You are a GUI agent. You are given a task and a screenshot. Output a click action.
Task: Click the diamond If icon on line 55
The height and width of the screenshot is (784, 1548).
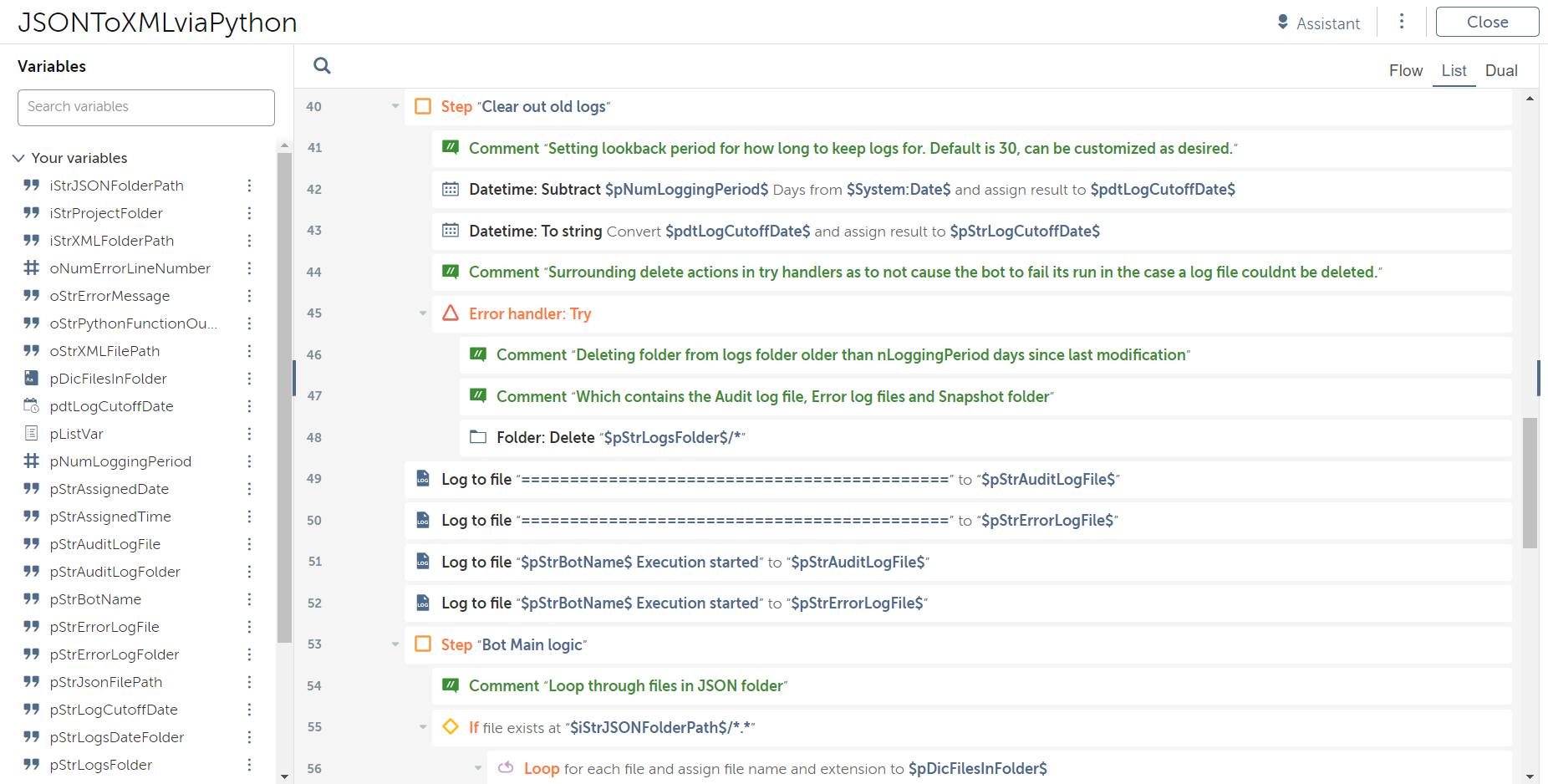pyautogui.click(x=451, y=727)
